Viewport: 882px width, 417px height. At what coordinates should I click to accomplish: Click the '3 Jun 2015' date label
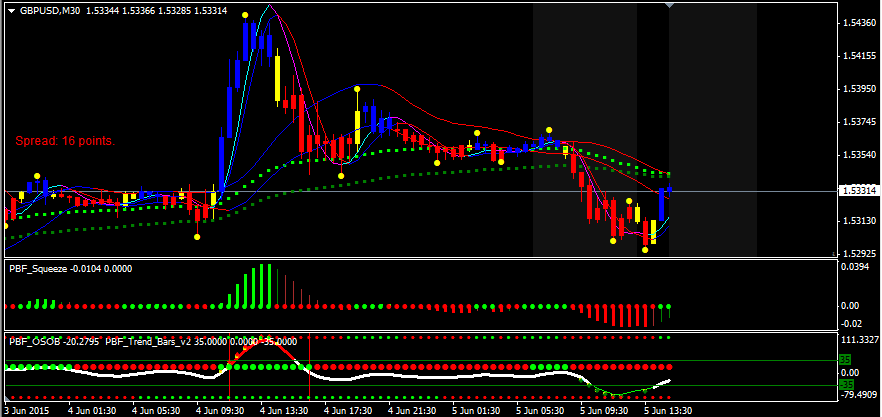pos(28,411)
